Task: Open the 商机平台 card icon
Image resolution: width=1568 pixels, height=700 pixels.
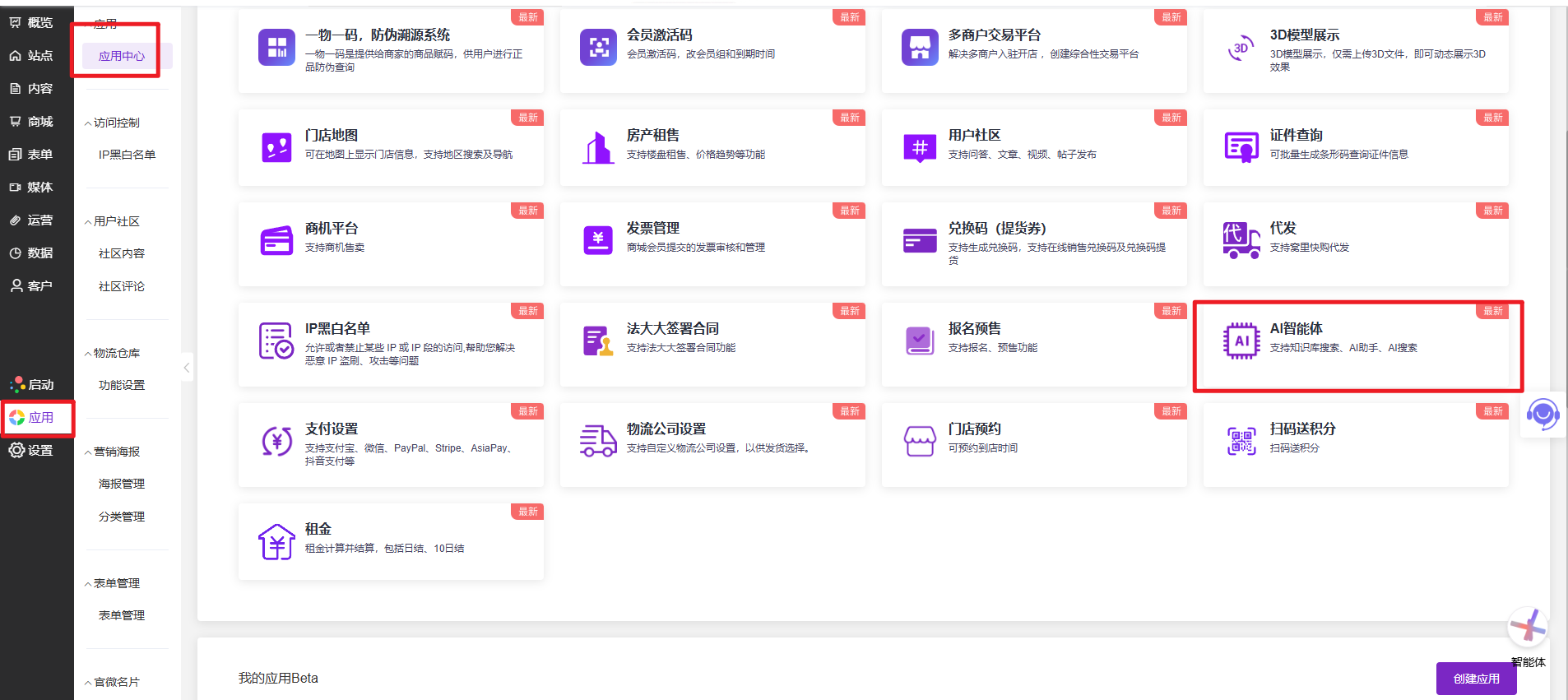Action: (276, 240)
